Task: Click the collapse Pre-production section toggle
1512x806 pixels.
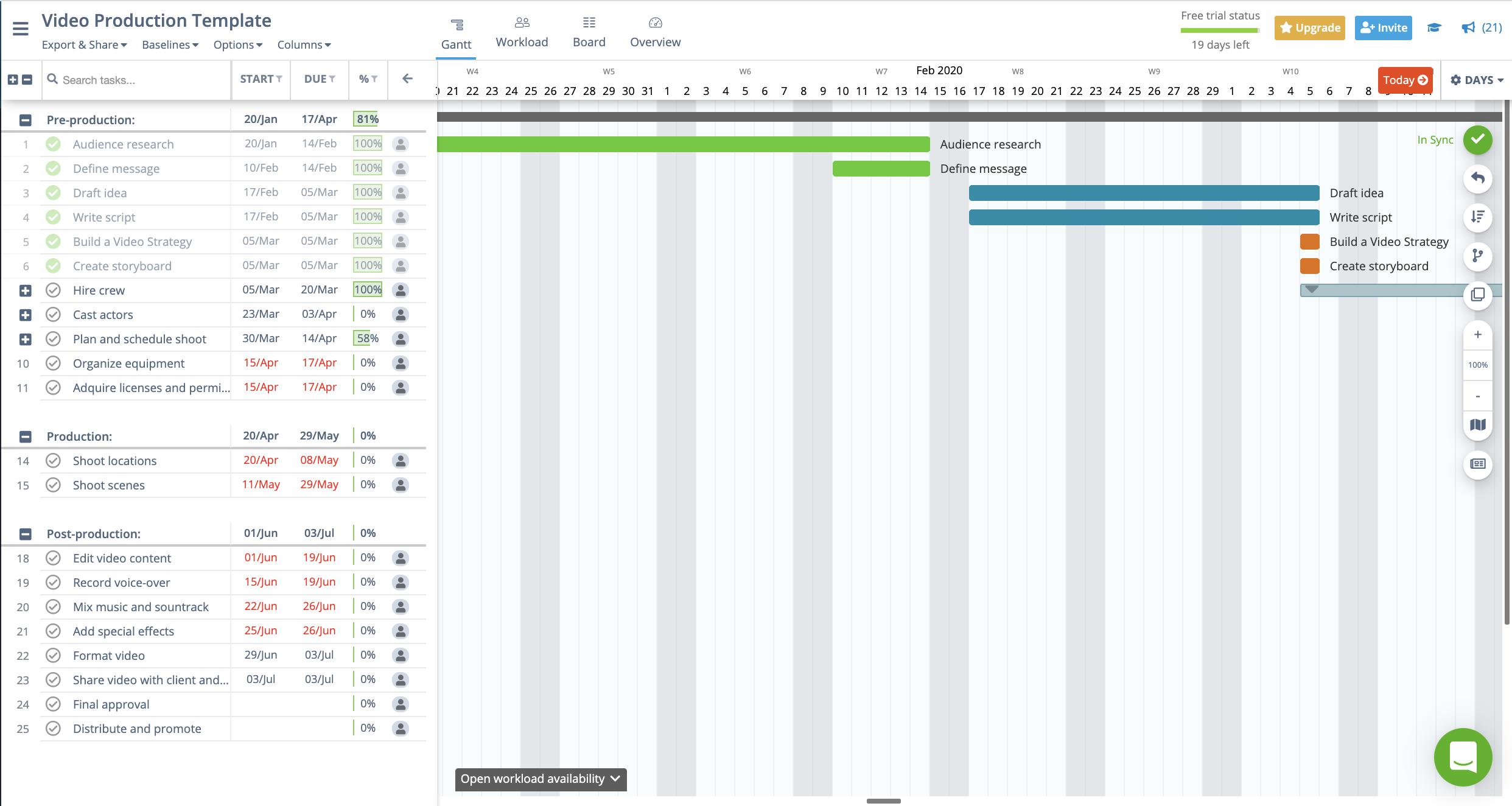Action: click(x=25, y=119)
